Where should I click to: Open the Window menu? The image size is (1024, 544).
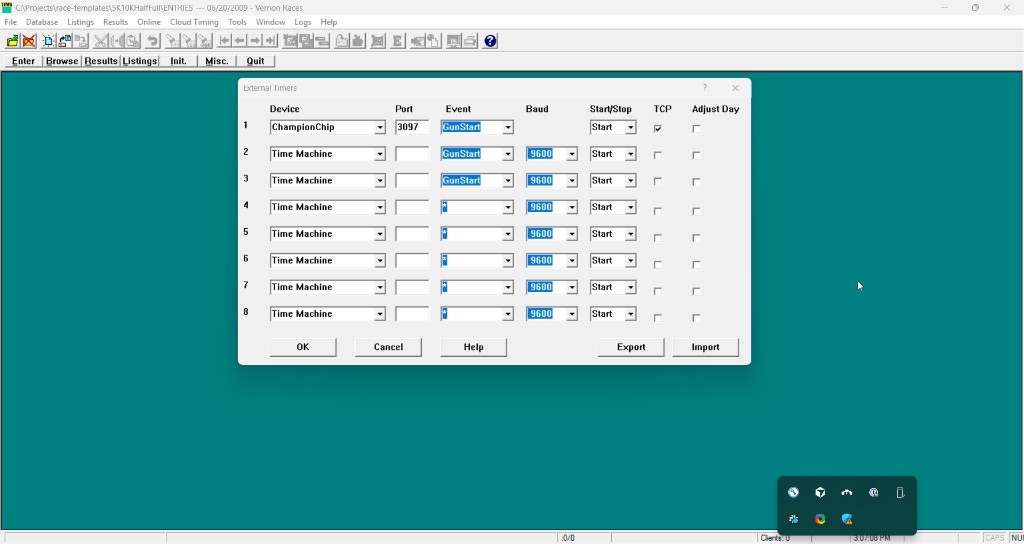coord(270,22)
